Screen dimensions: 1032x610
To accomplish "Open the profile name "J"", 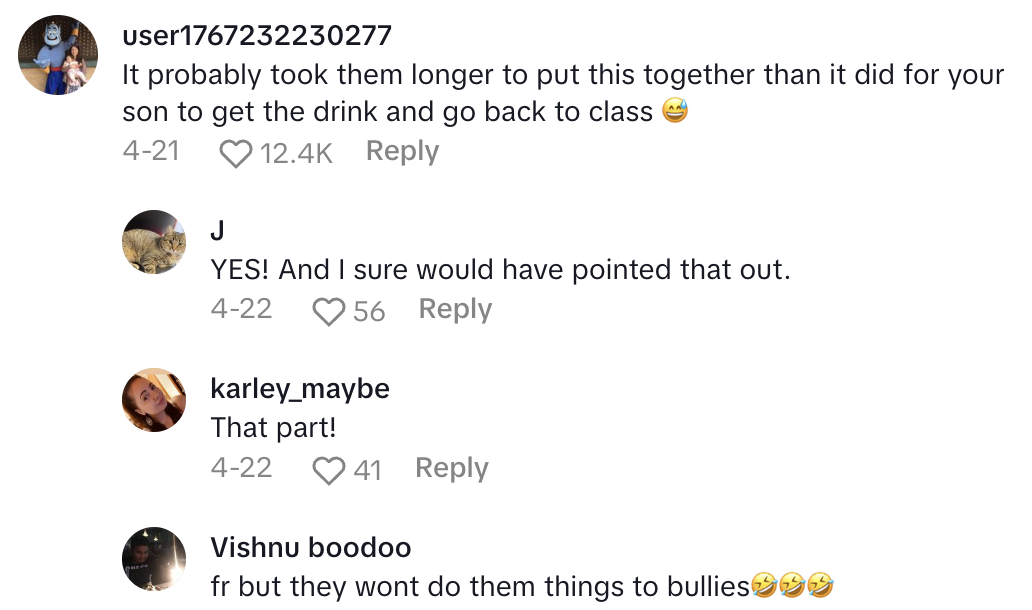I will 218,231.
